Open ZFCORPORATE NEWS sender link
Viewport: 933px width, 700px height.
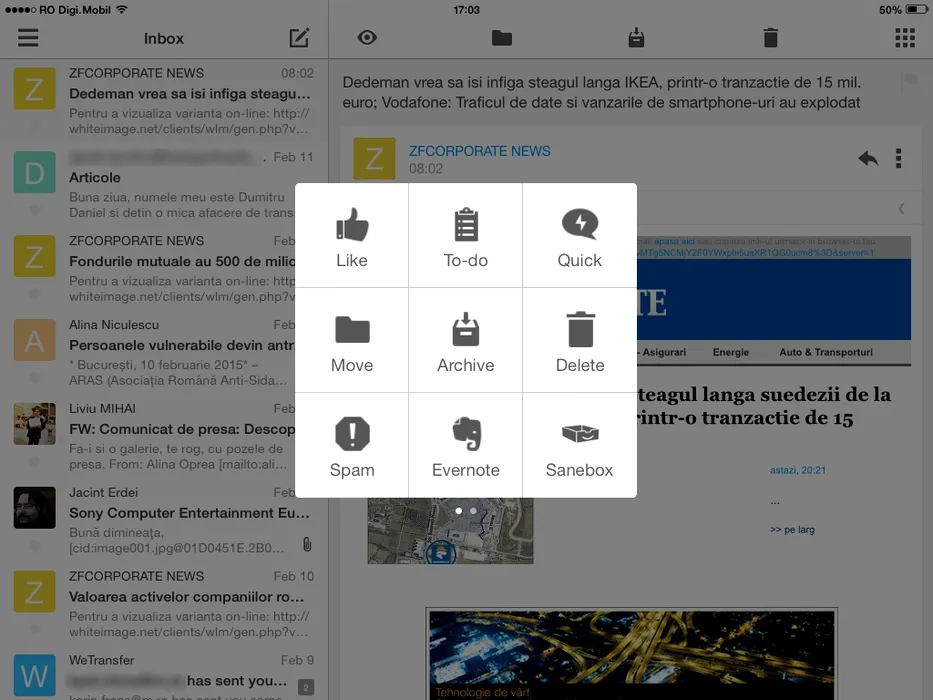tap(480, 151)
